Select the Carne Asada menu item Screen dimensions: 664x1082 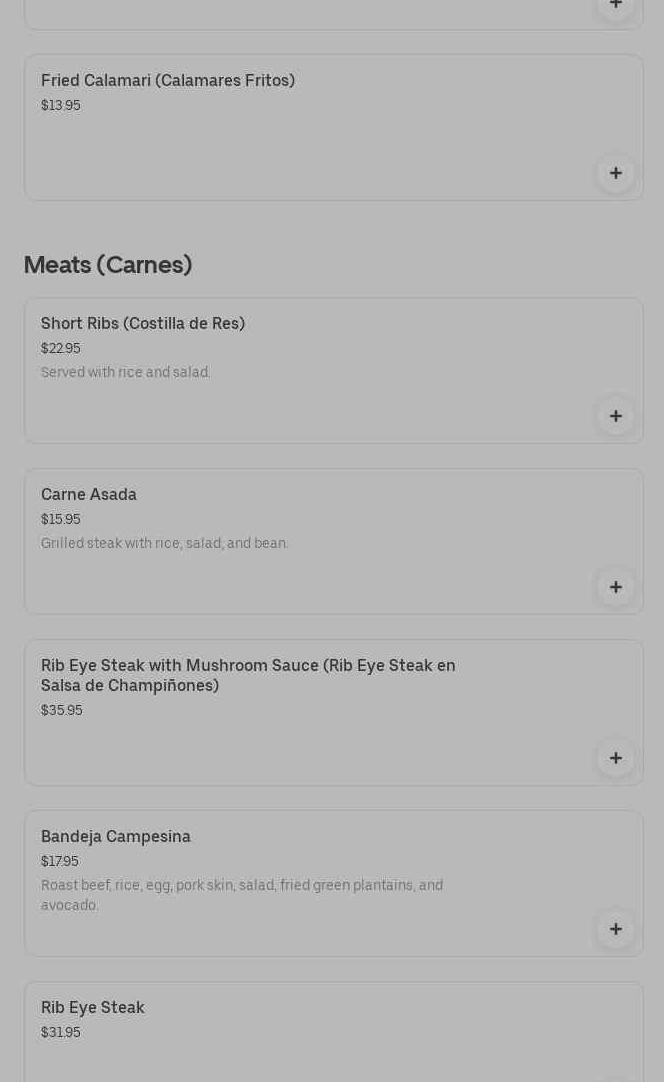(x=89, y=495)
